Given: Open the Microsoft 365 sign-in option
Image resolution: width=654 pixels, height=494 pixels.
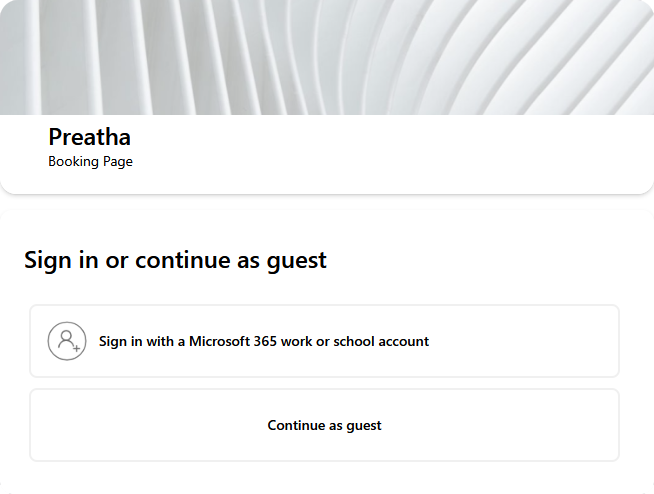Looking at the screenshot, I should (264, 341).
